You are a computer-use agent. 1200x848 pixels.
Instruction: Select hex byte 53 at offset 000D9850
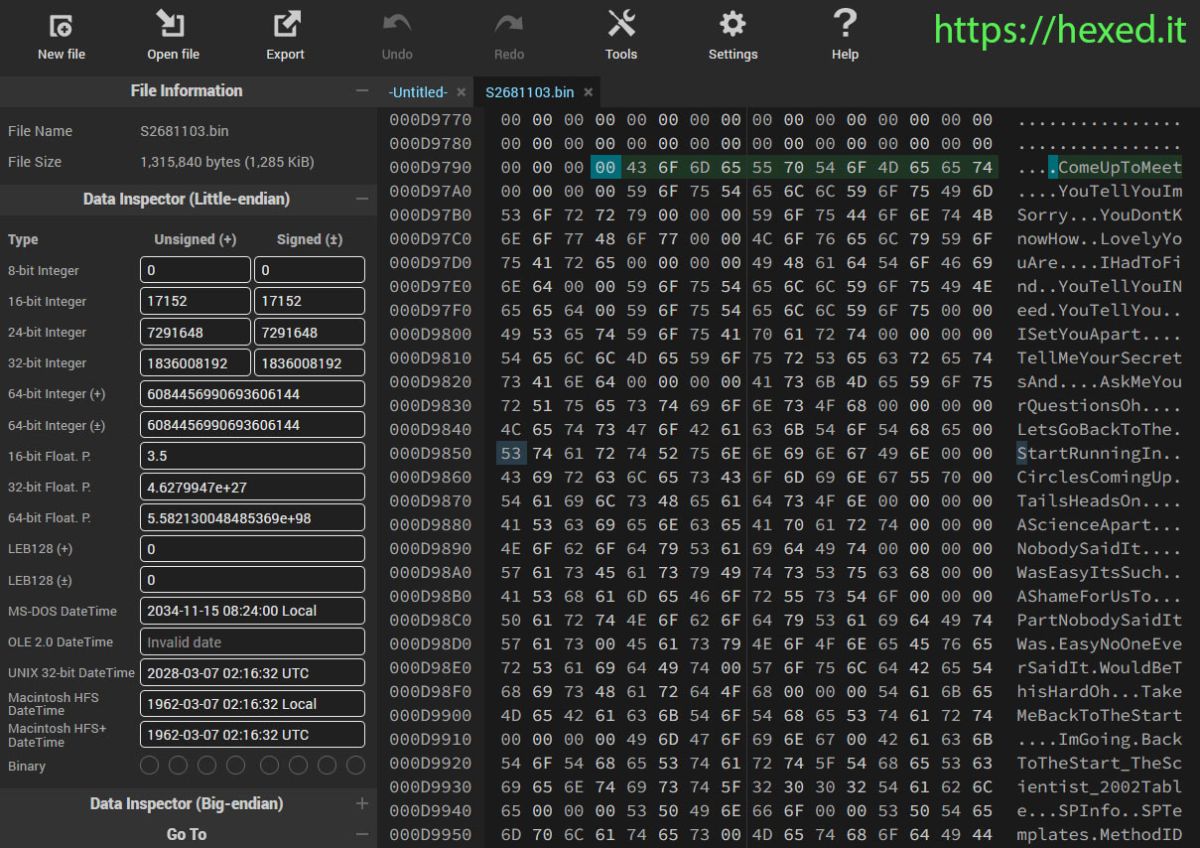point(510,453)
